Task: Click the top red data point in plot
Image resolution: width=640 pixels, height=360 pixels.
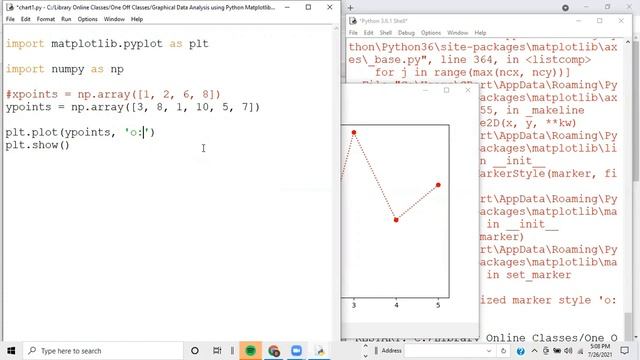Action: pyautogui.click(x=354, y=133)
